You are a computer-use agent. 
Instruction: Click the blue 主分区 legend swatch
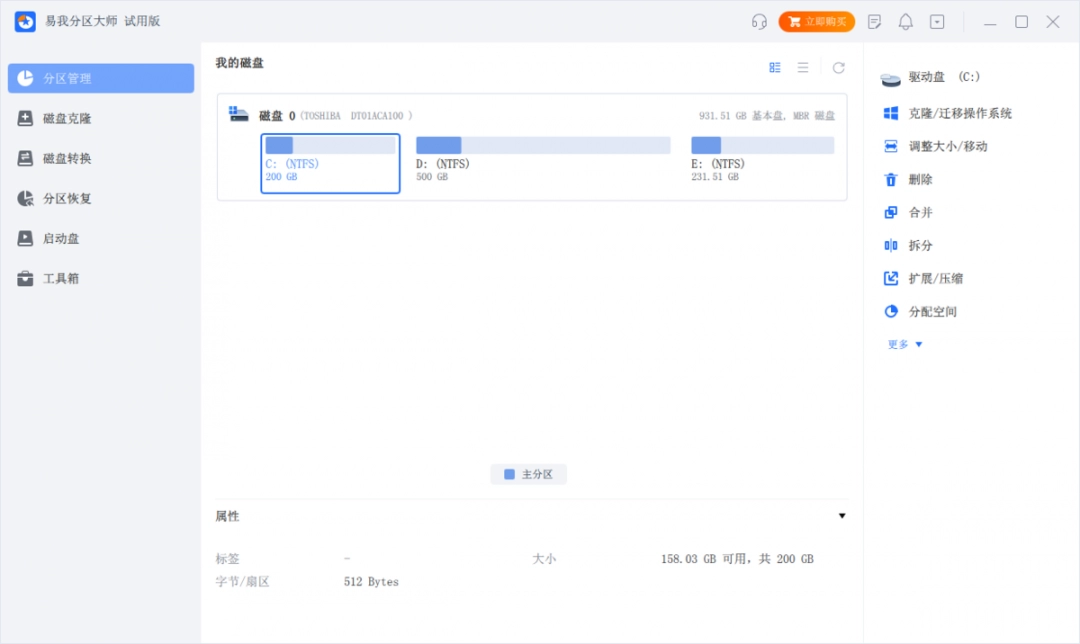point(509,473)
